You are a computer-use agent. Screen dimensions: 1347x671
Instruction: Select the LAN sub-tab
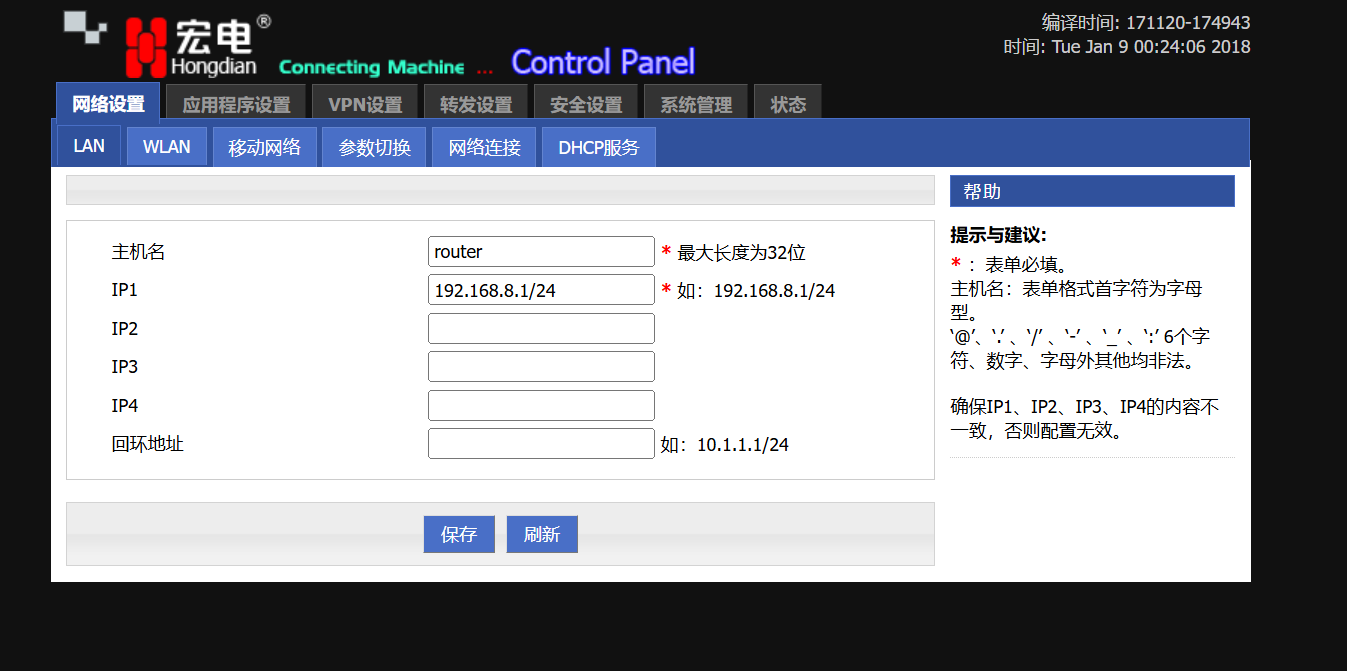click(x=89, y=146)
